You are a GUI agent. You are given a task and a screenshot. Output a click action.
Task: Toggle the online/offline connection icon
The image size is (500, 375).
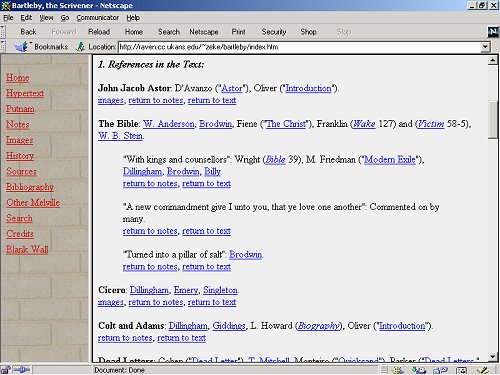pyautogui.click(x=22, y=370)
